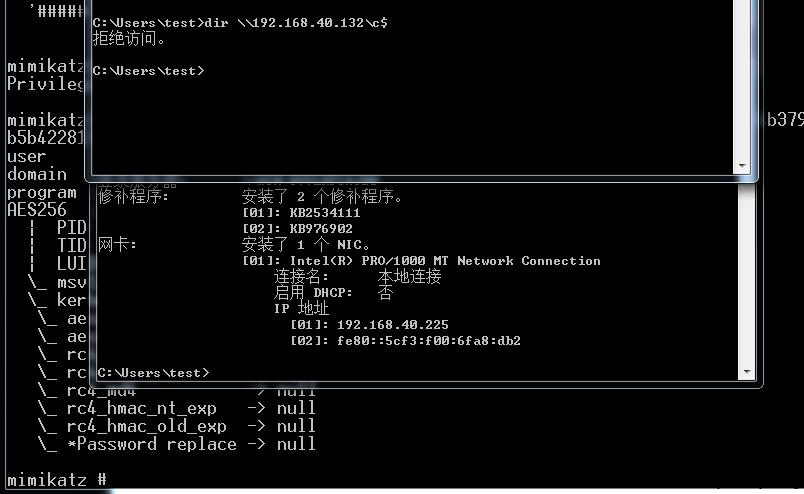Click the 'rc4_hmac_nt_exp -> null' line
This screenshot has height=494, width=804.
pyautogui.click(x=177, y=408)
